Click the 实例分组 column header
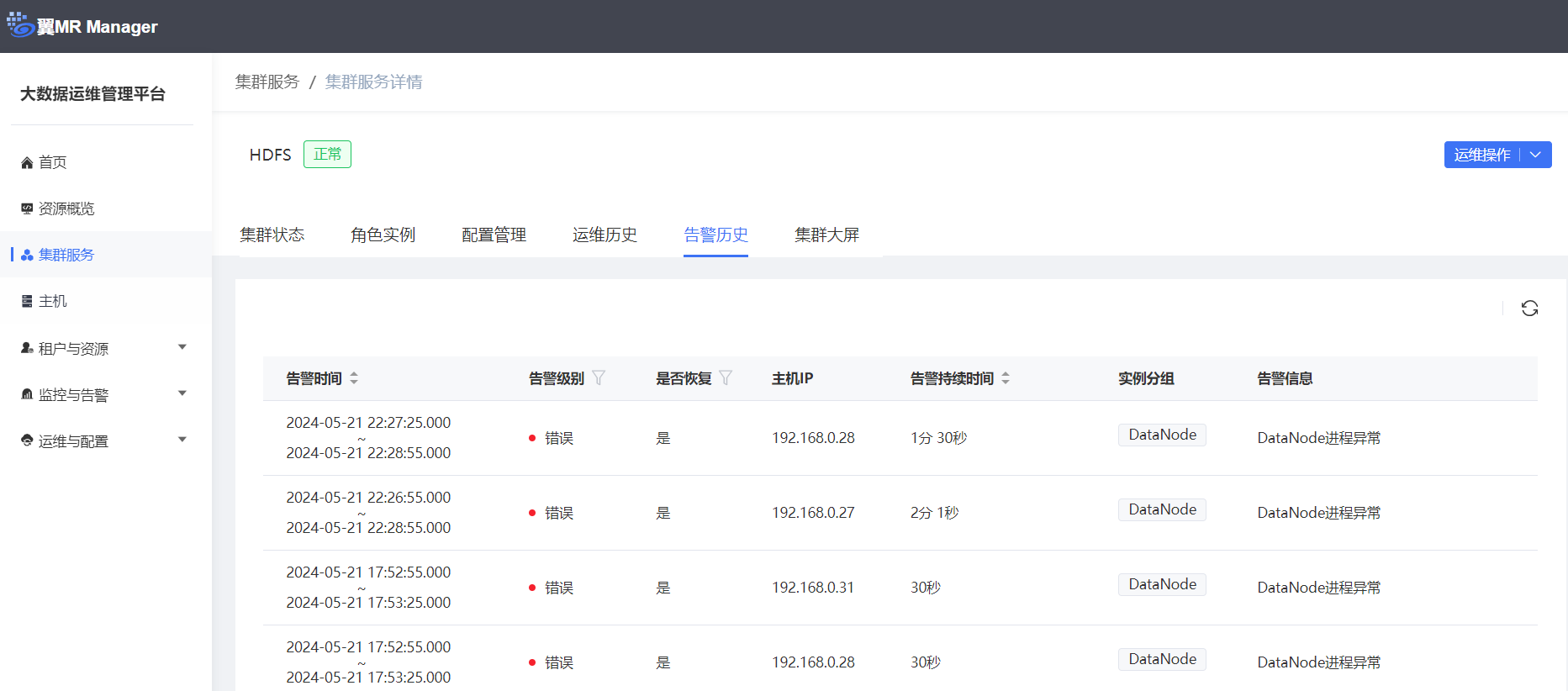Screen dimensions: 1568x691 click(x=1146, y=378)
